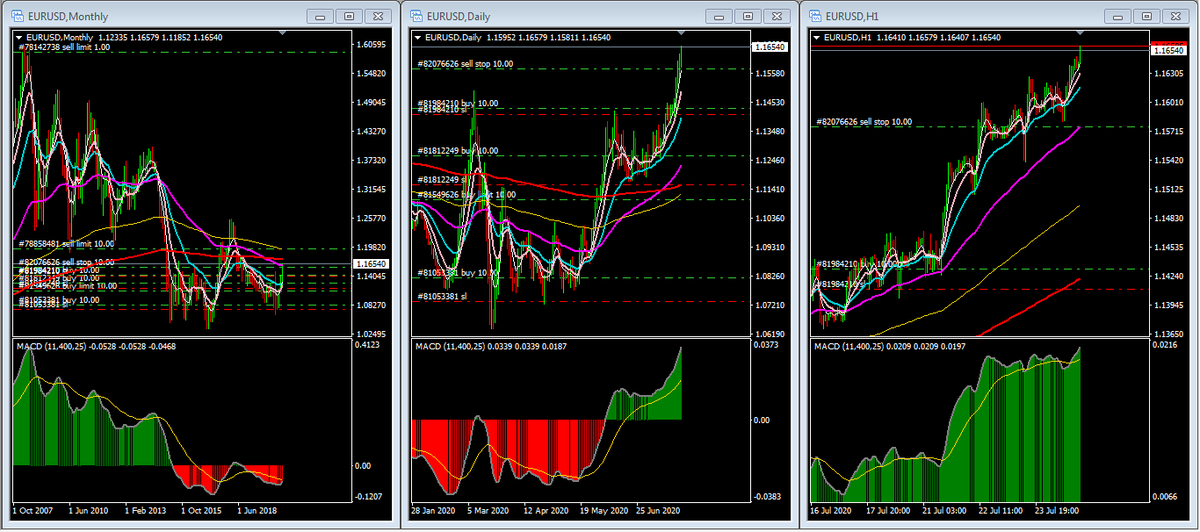This screenshot has width=1200, height=532.
Task: Click current price tag 1.16540 on H1 chart
Action: pyautogui.click(x=1170, y=49)
